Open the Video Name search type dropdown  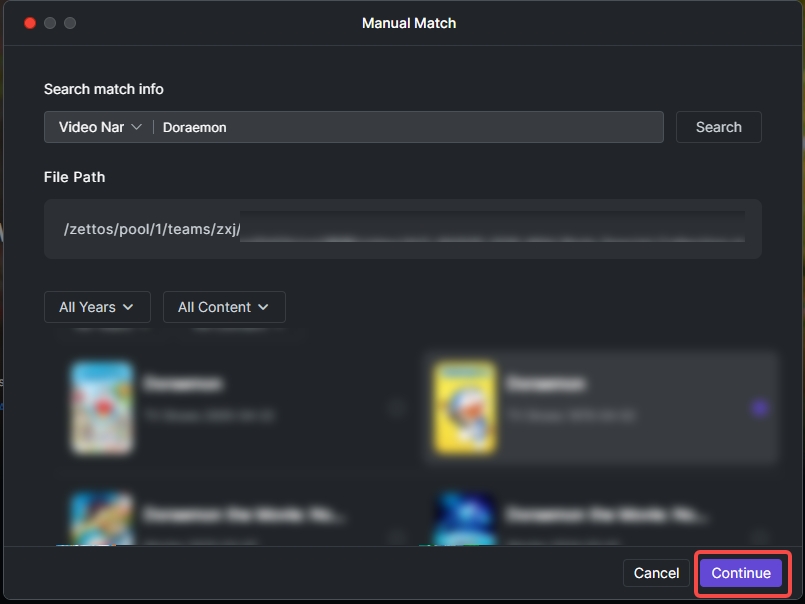click(100, 127)
